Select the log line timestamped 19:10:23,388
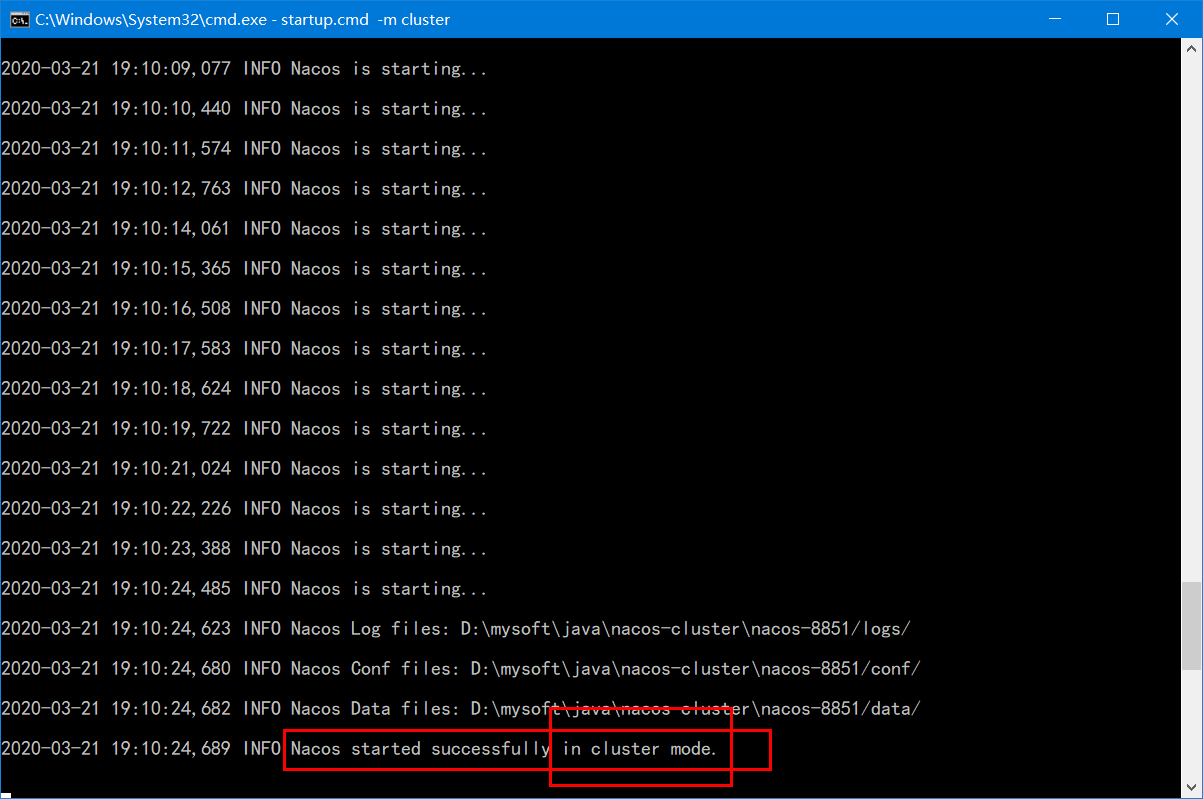The image size is (1203, 799). pos(244,549)
